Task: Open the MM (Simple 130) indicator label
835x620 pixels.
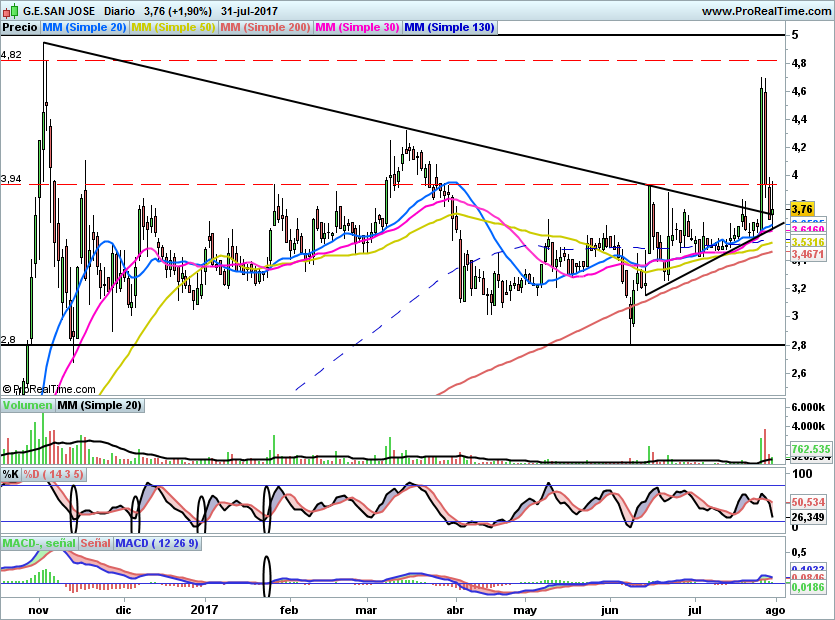Action: tap(449, 28)
